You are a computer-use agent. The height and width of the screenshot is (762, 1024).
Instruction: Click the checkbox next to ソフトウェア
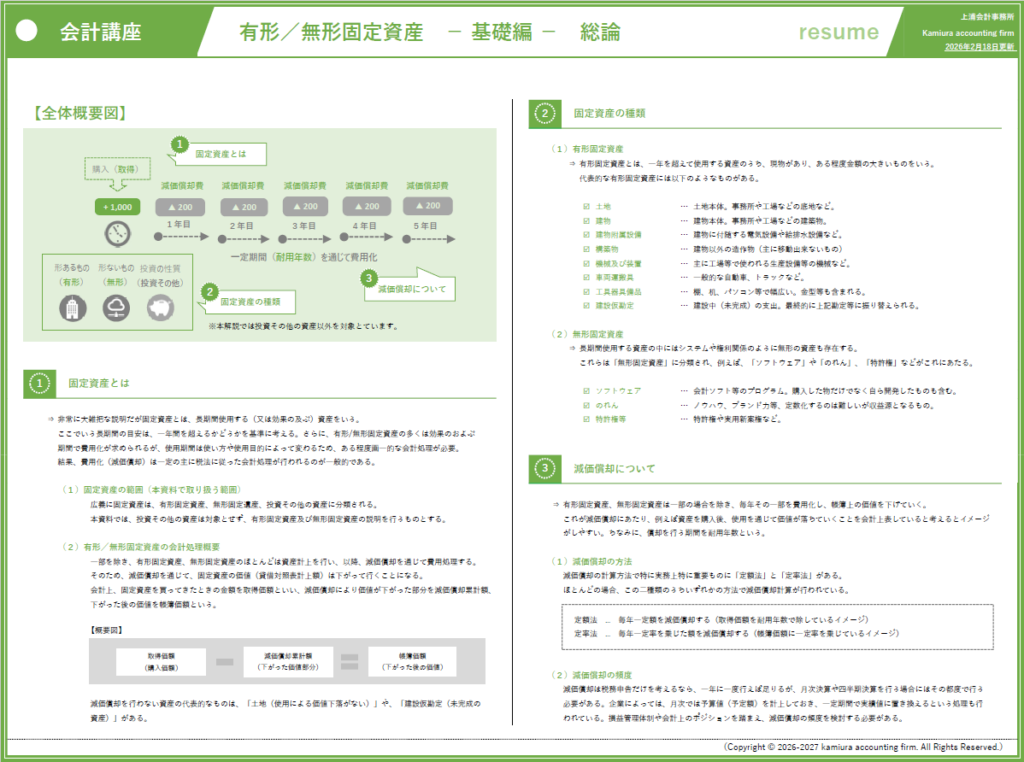(x=587, y=391)
